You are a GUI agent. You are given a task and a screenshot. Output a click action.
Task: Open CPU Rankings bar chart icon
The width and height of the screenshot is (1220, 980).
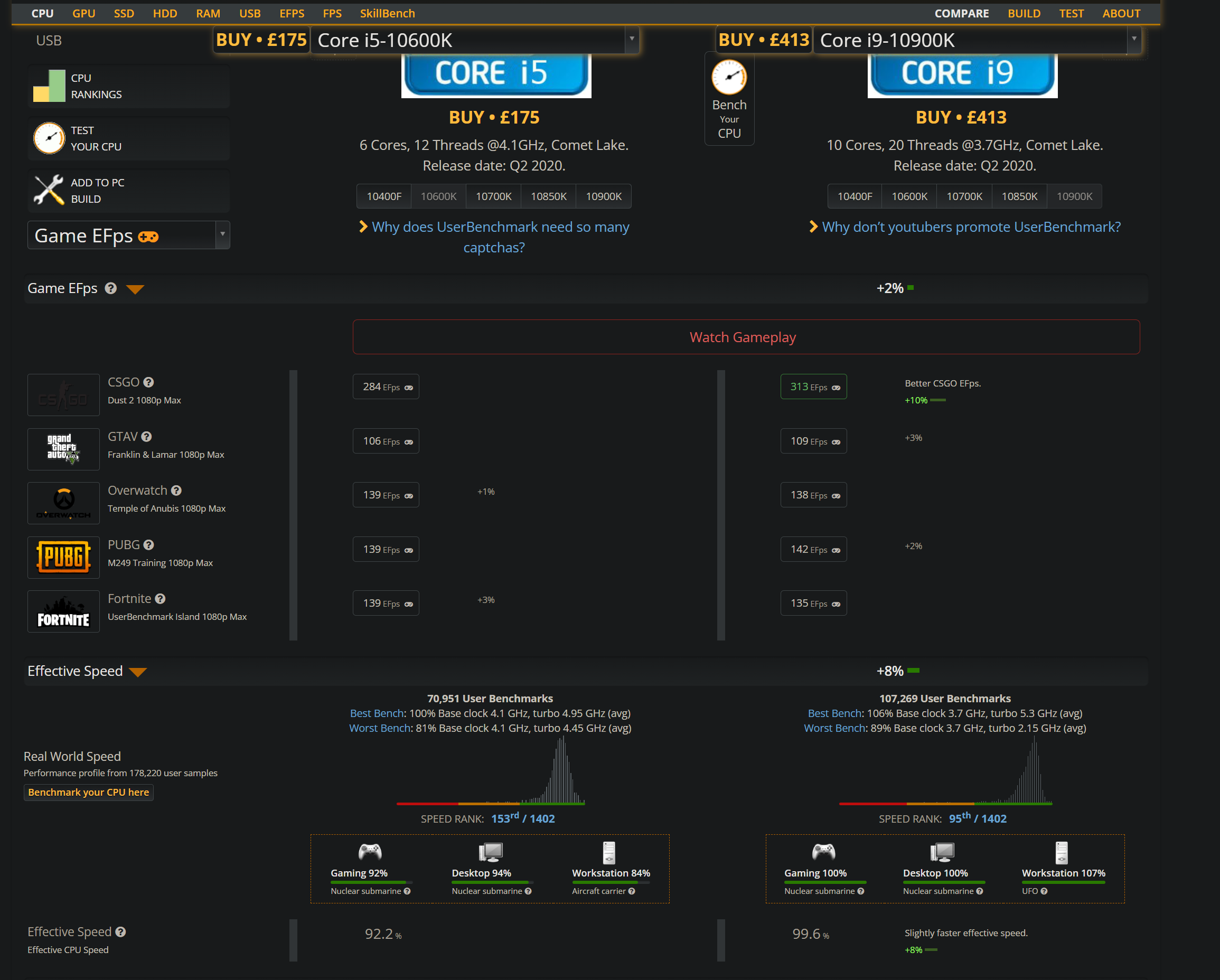tap(49, 86)
